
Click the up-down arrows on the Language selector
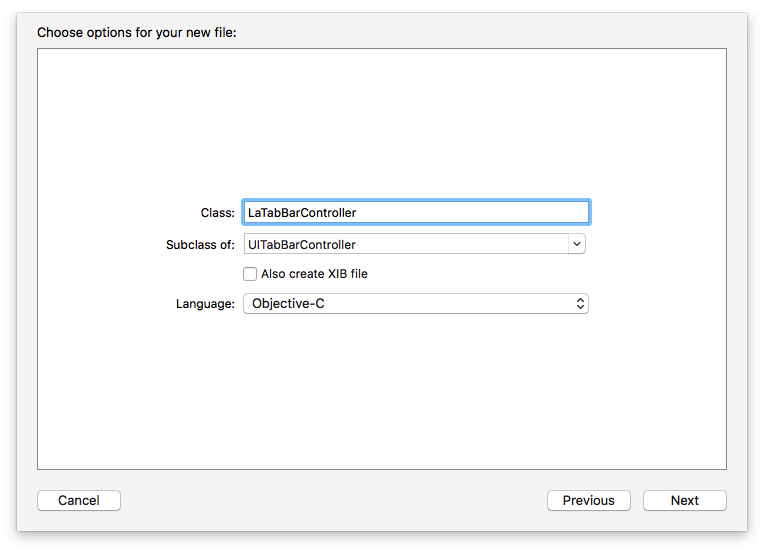[x=580, y=303]
